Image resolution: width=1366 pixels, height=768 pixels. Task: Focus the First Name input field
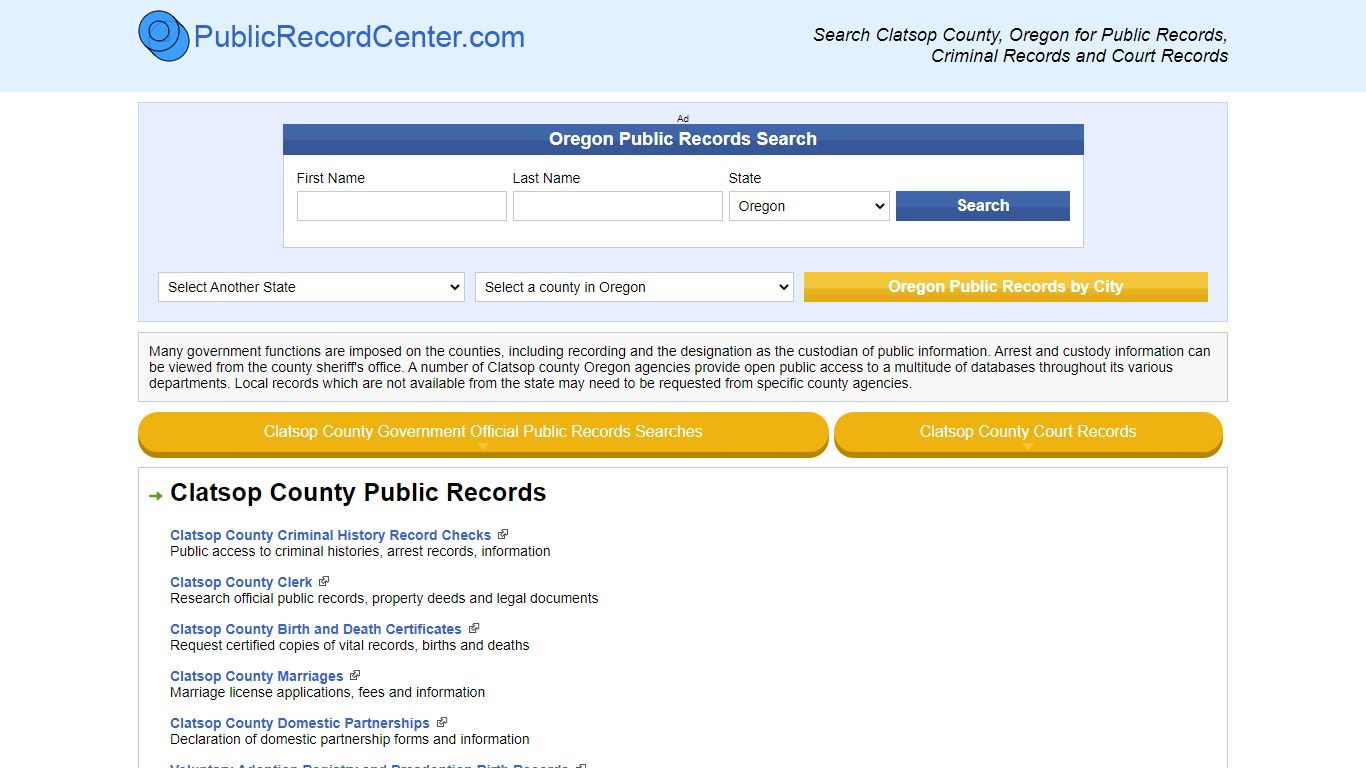402,206
